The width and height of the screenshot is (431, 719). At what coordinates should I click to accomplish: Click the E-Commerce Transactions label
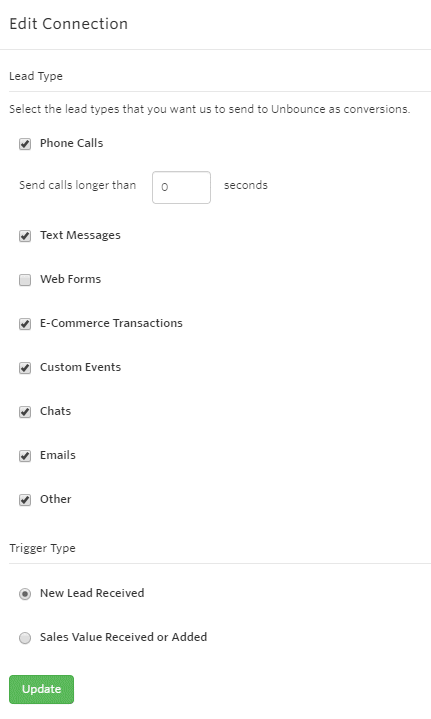(111, 323)
